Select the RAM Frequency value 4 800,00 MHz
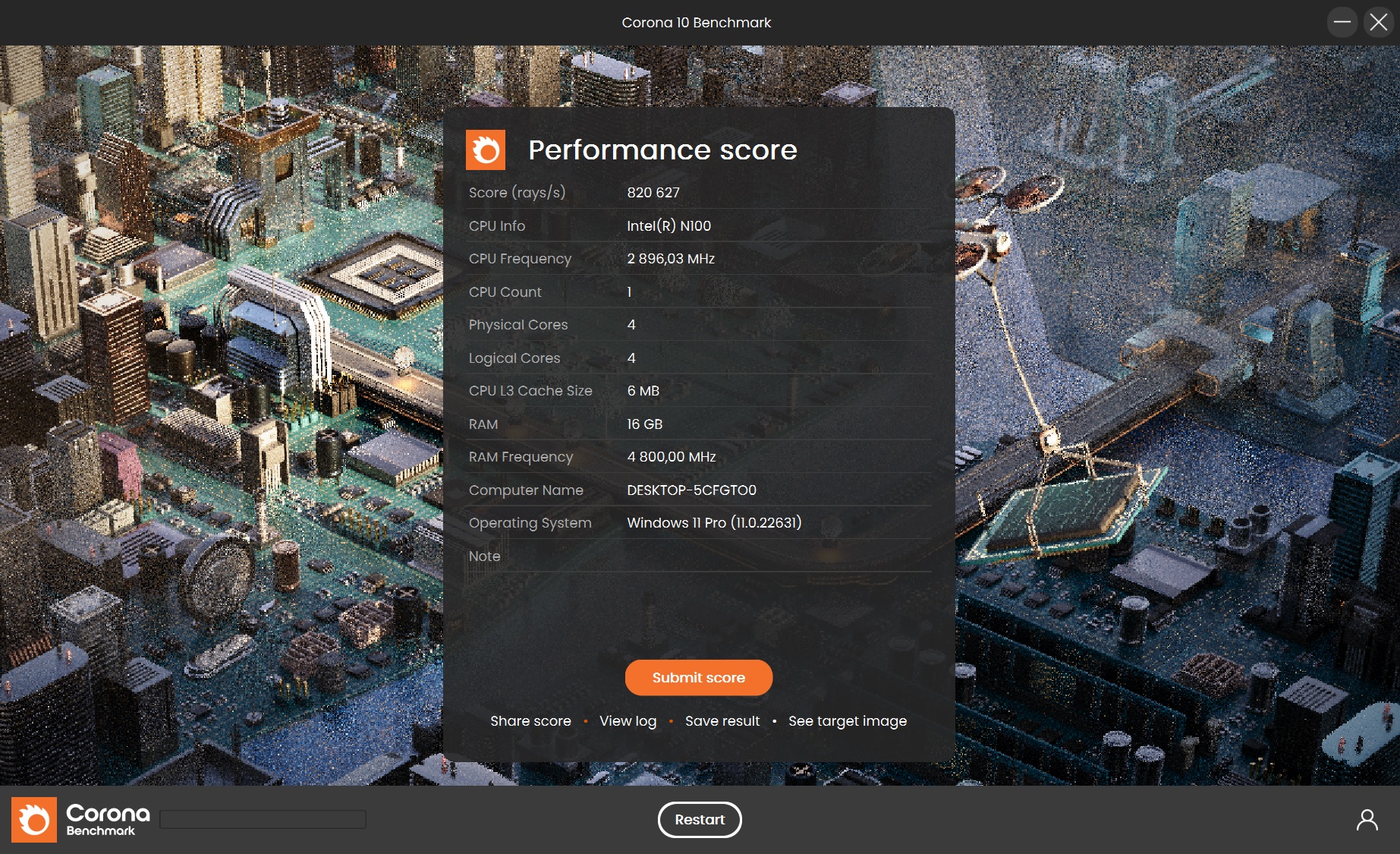The height and width of the screenshot is (854, 1400). pos(672,457)
